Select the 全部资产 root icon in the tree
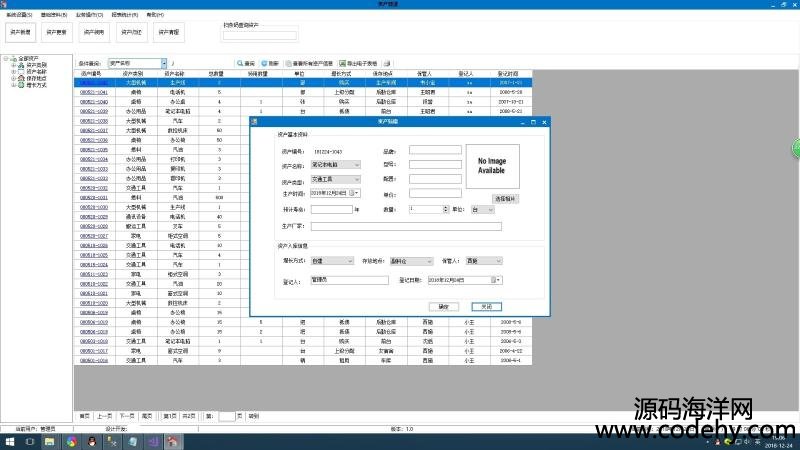 [x=14, y=59]
